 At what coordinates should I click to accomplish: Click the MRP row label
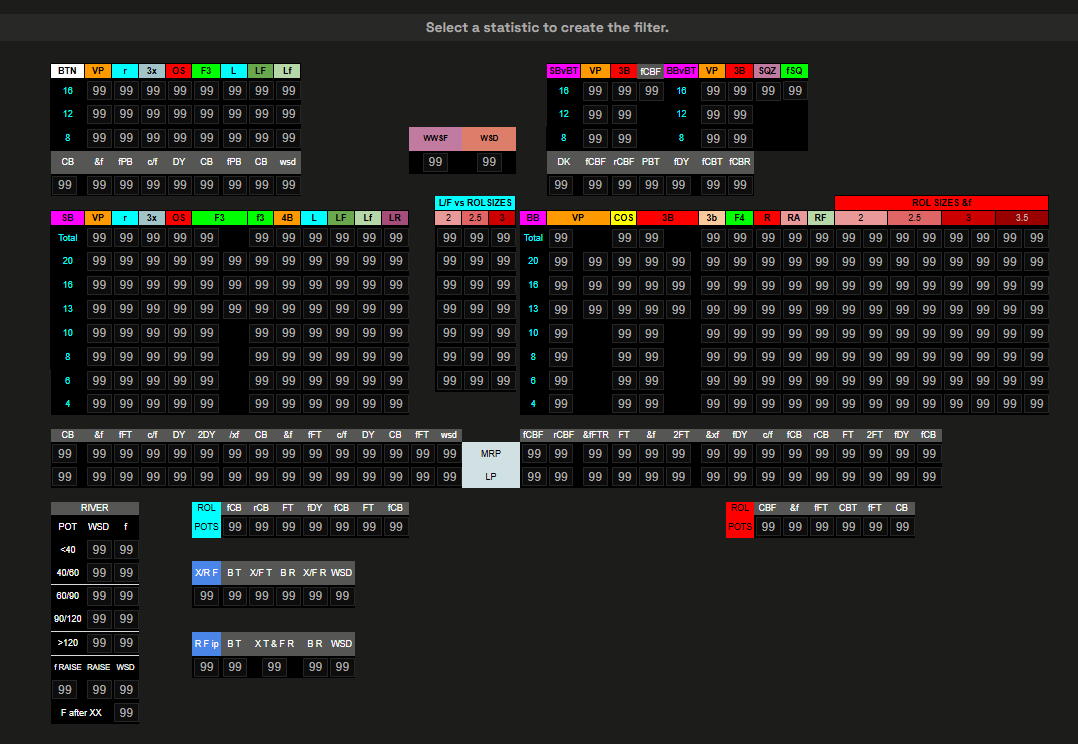(491, 454)
